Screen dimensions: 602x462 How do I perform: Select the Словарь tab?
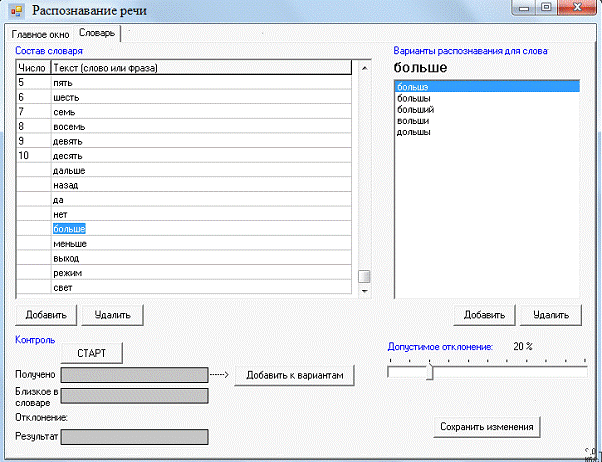click(97, 33)
